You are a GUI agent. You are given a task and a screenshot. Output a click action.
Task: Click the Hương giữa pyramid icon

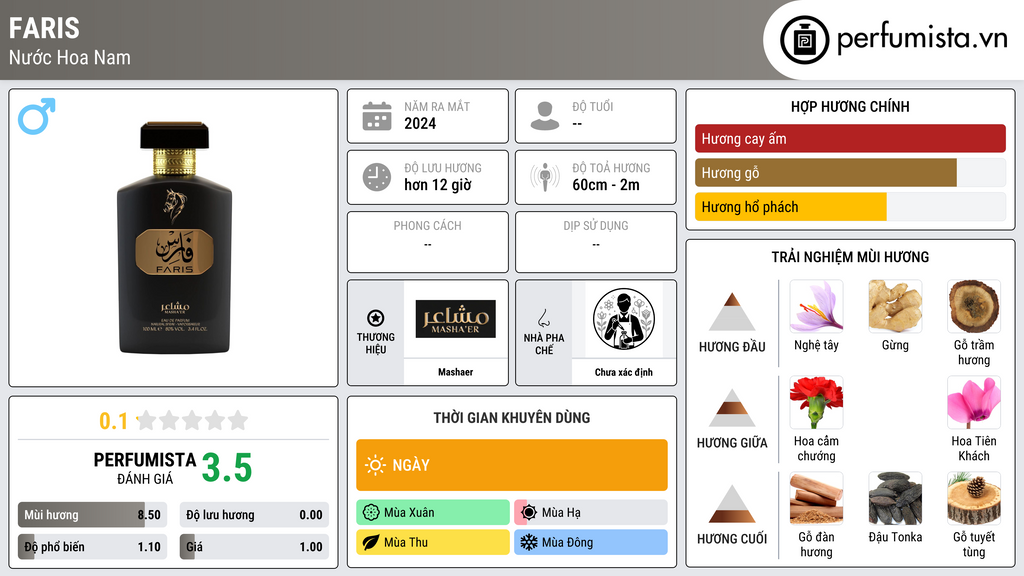(x=732, y=408)
